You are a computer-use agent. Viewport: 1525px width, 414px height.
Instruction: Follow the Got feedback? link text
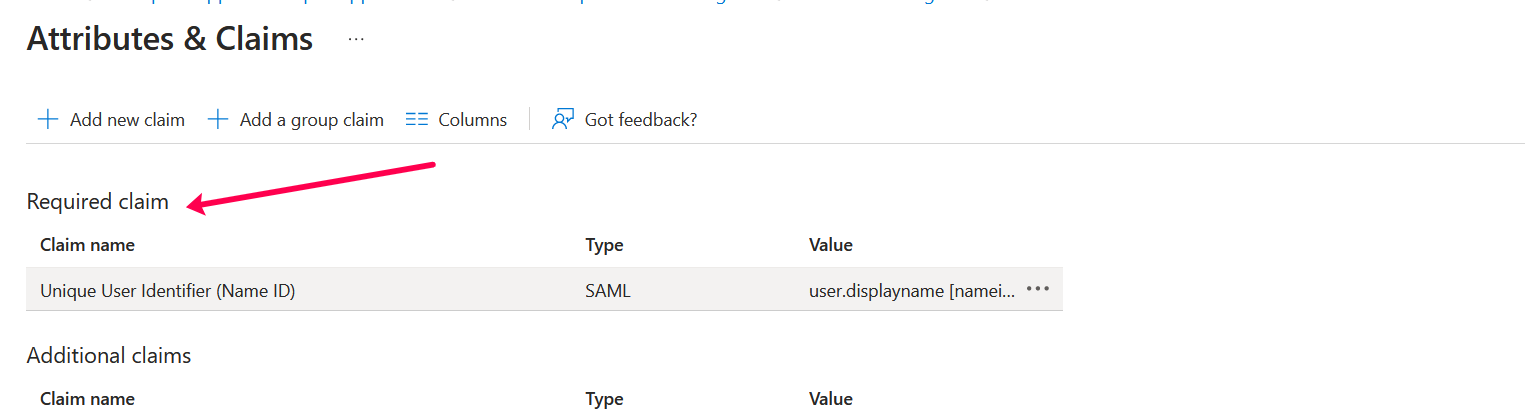pyautogui.click(x=640, y=120)
